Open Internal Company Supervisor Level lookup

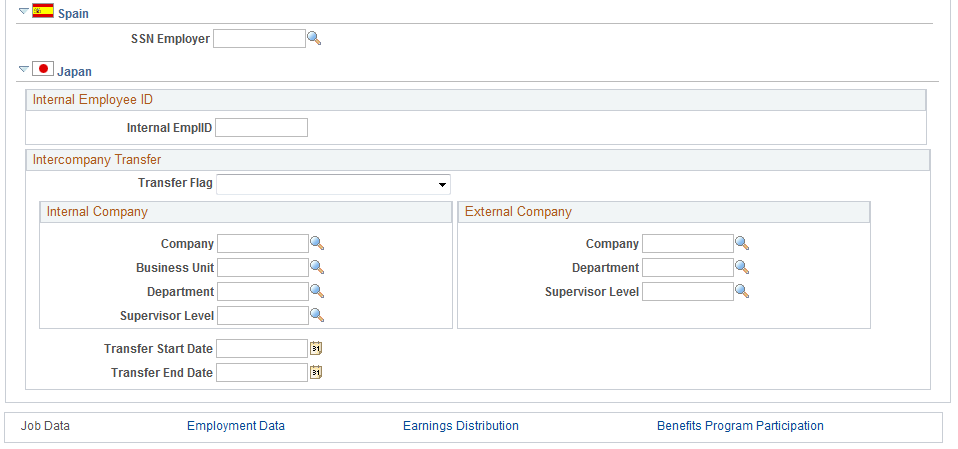317,315
